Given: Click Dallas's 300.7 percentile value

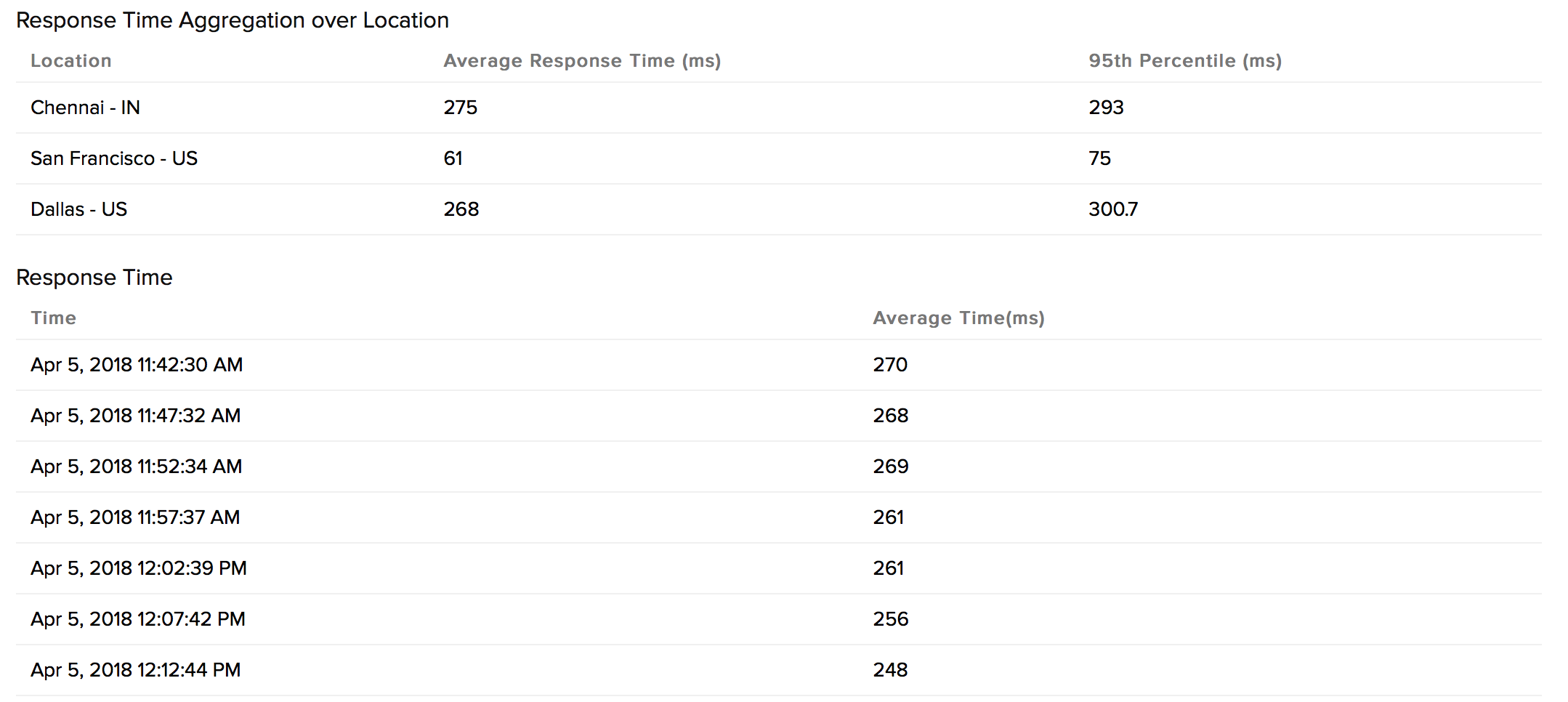Looking at the screenshot, I should click(1113, 209).
